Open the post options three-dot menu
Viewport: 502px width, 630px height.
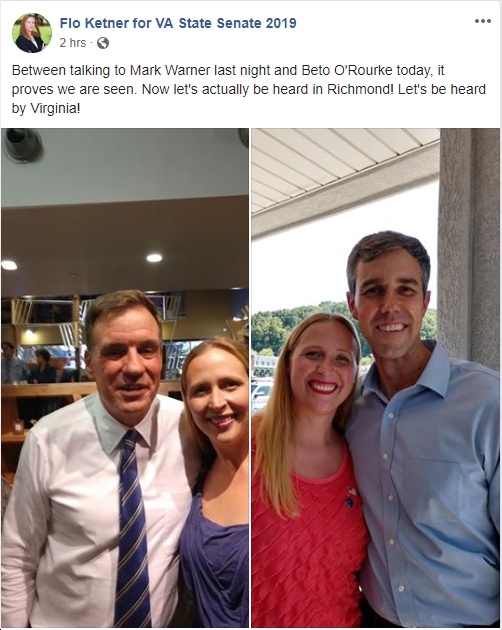click(x=482, y=21)
